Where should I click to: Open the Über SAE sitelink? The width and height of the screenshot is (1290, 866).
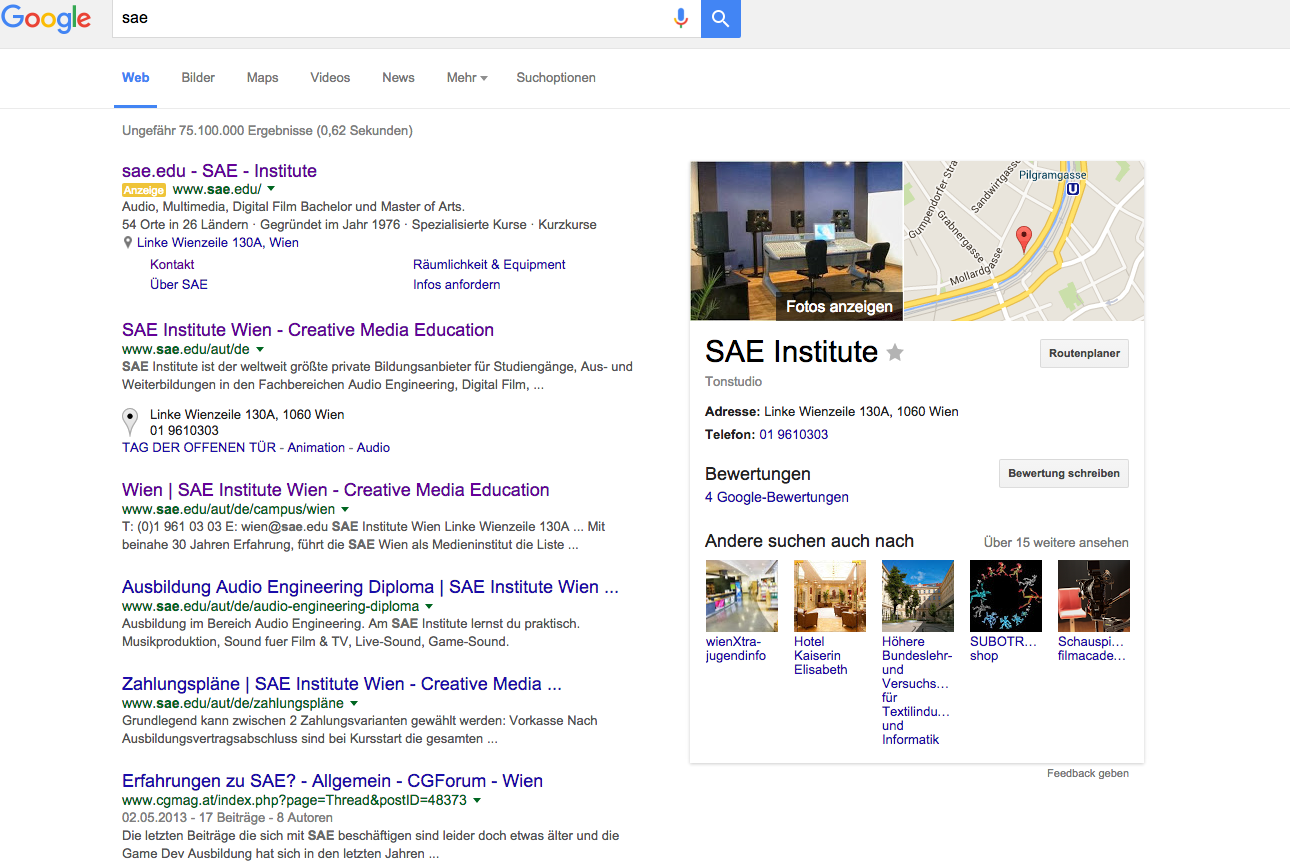(179, 285)
